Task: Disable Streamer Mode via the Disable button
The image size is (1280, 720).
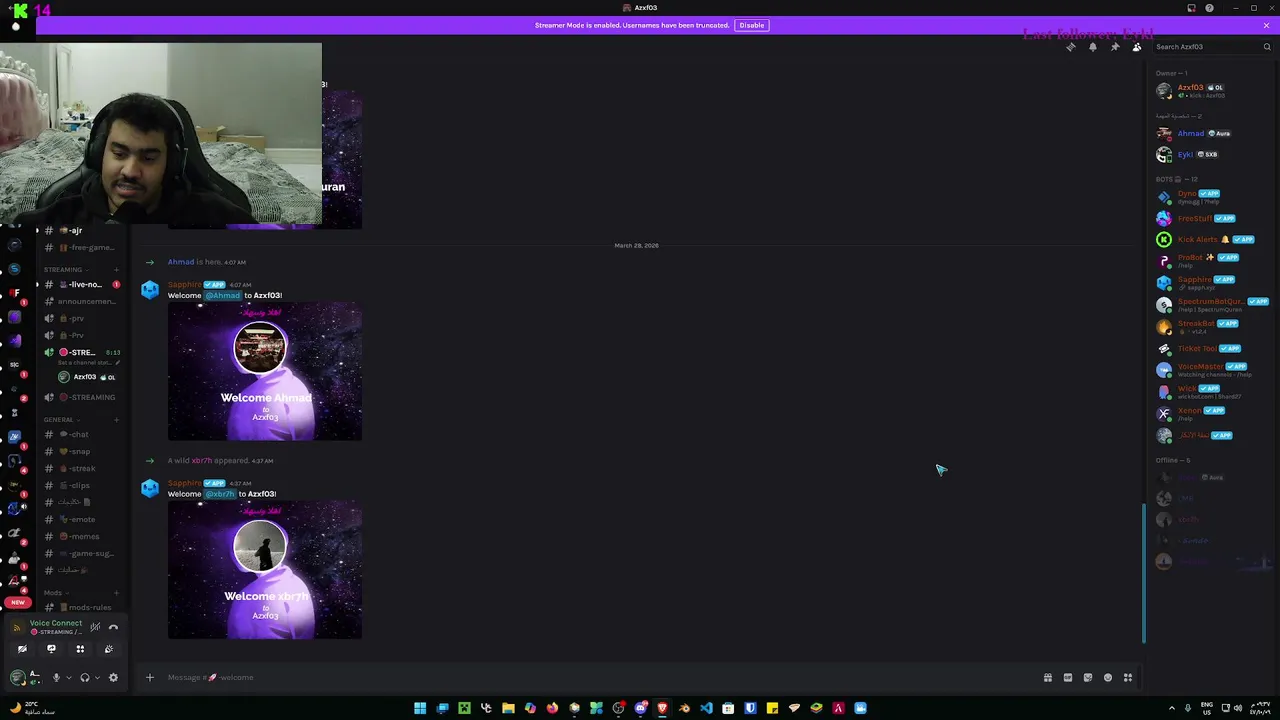Action: point(751,25)
